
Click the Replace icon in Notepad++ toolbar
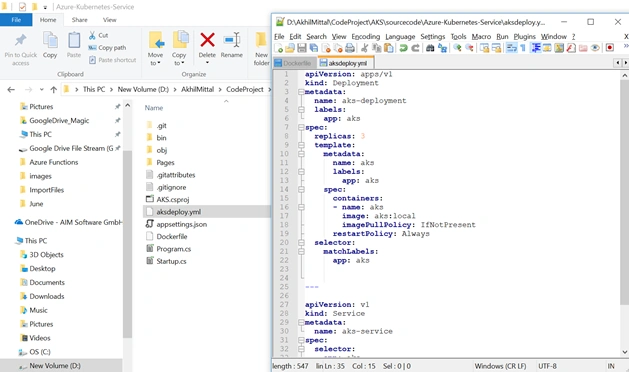pos(442,48)
